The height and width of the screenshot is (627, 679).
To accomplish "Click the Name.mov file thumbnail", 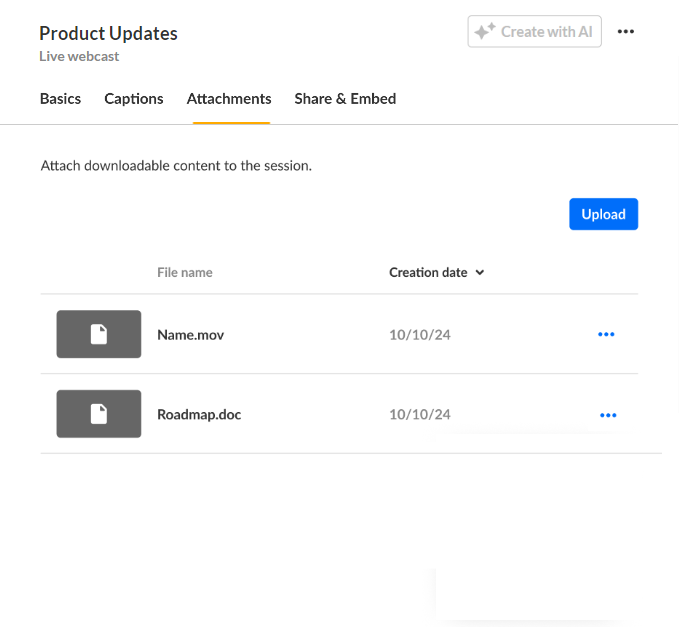I will click(x=99, y=334).
